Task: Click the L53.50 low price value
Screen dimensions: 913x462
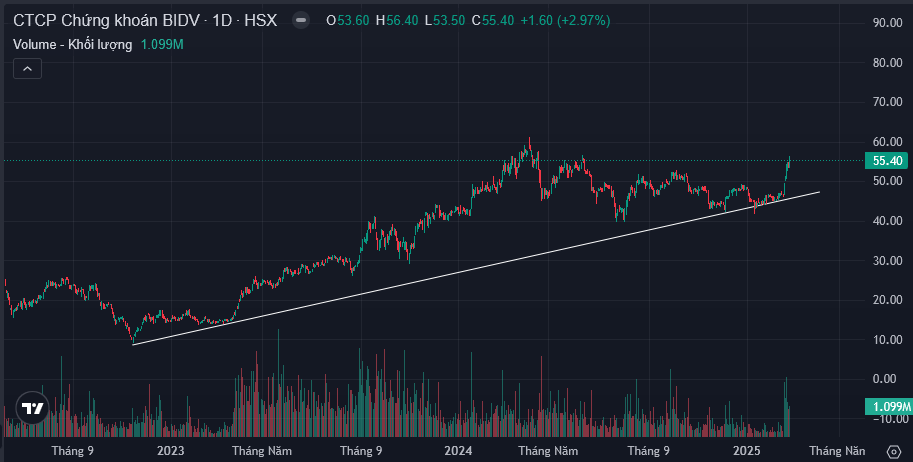Action: click(x=445, y=20)
